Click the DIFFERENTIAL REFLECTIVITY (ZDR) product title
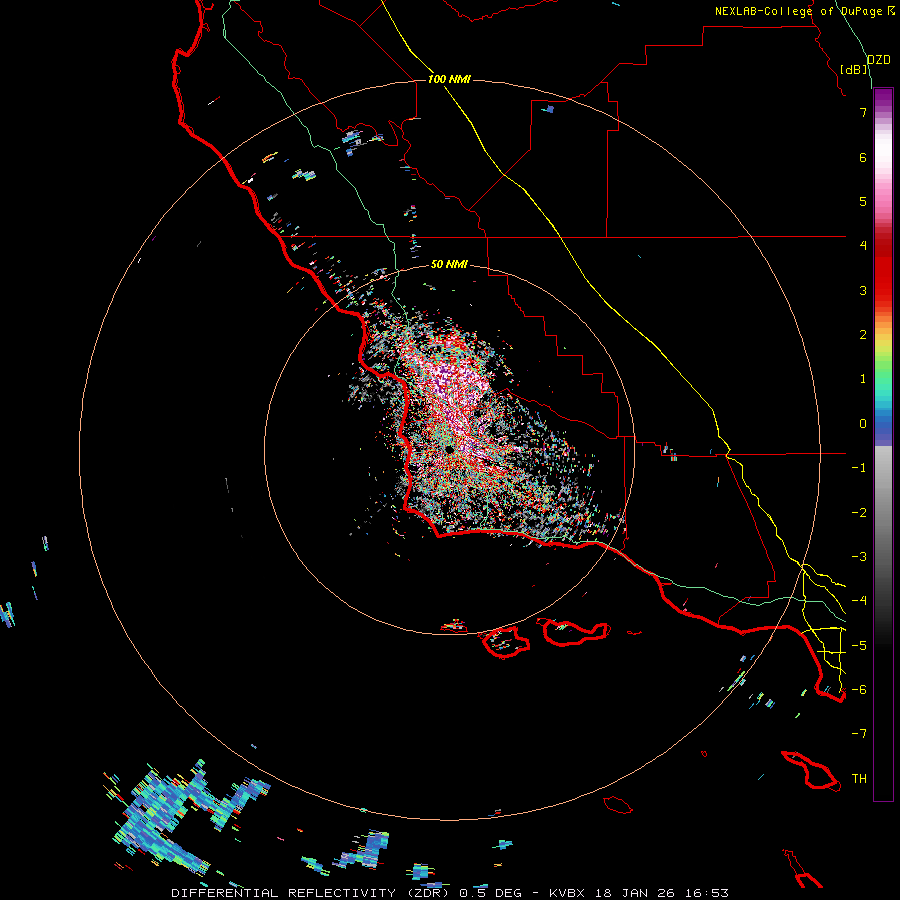900x900 pixels. pyautogui.click(x=312, y=893)
